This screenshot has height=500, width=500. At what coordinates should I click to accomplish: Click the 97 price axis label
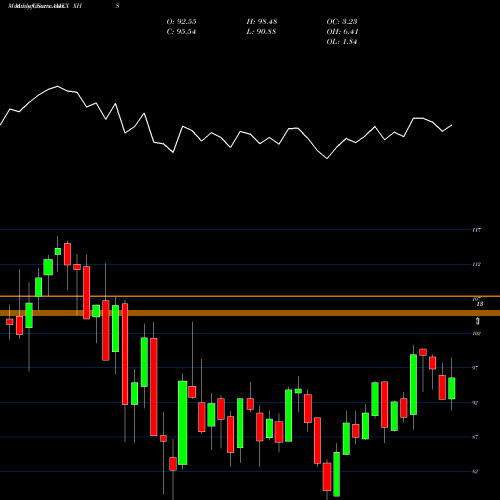tap(475, 368)
